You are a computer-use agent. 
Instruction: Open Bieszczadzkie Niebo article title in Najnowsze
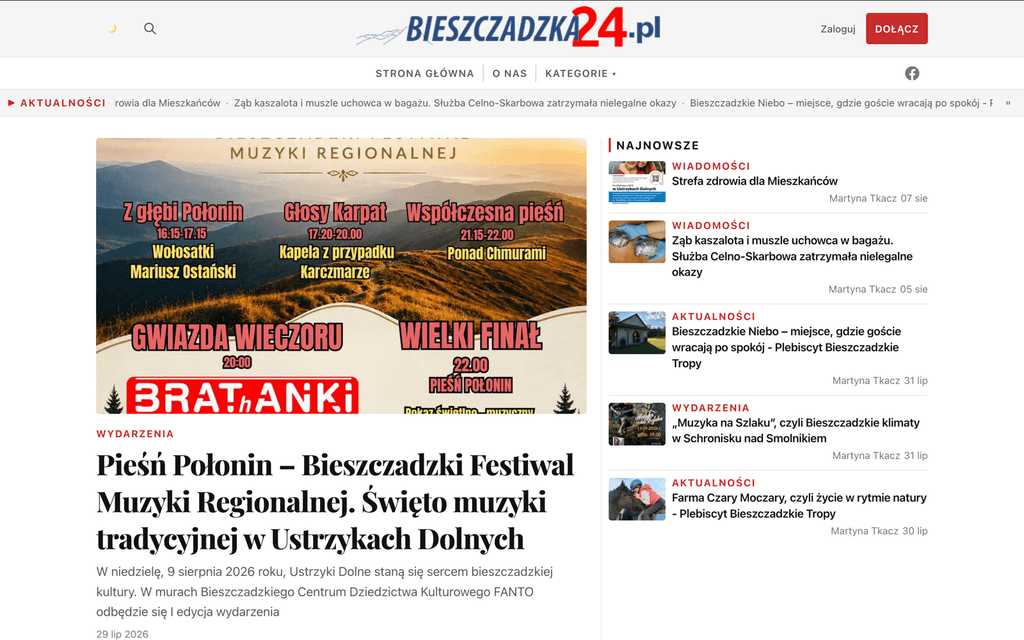(786, 347)
